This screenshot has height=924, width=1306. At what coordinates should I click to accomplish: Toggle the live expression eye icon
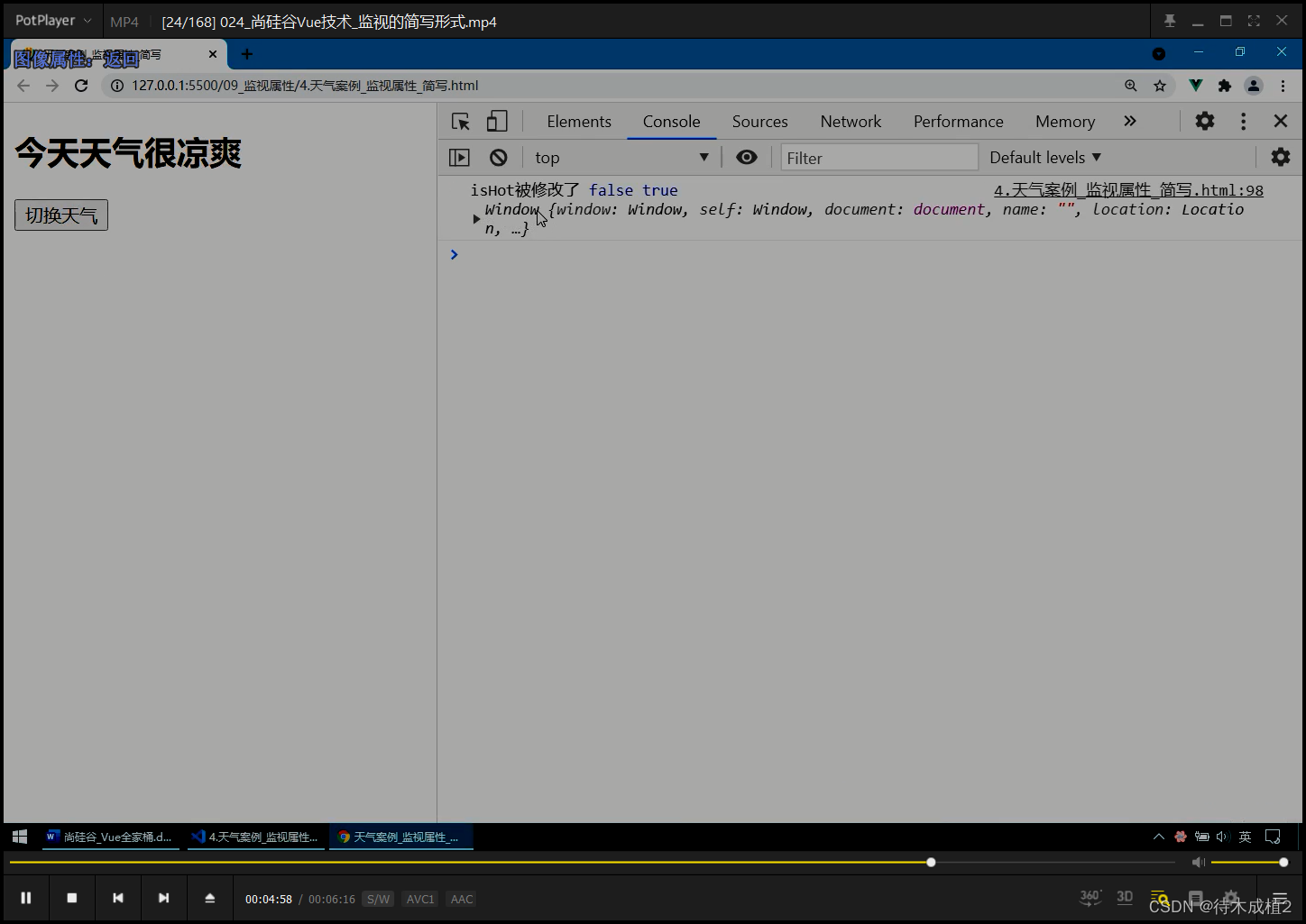point(747,158)
